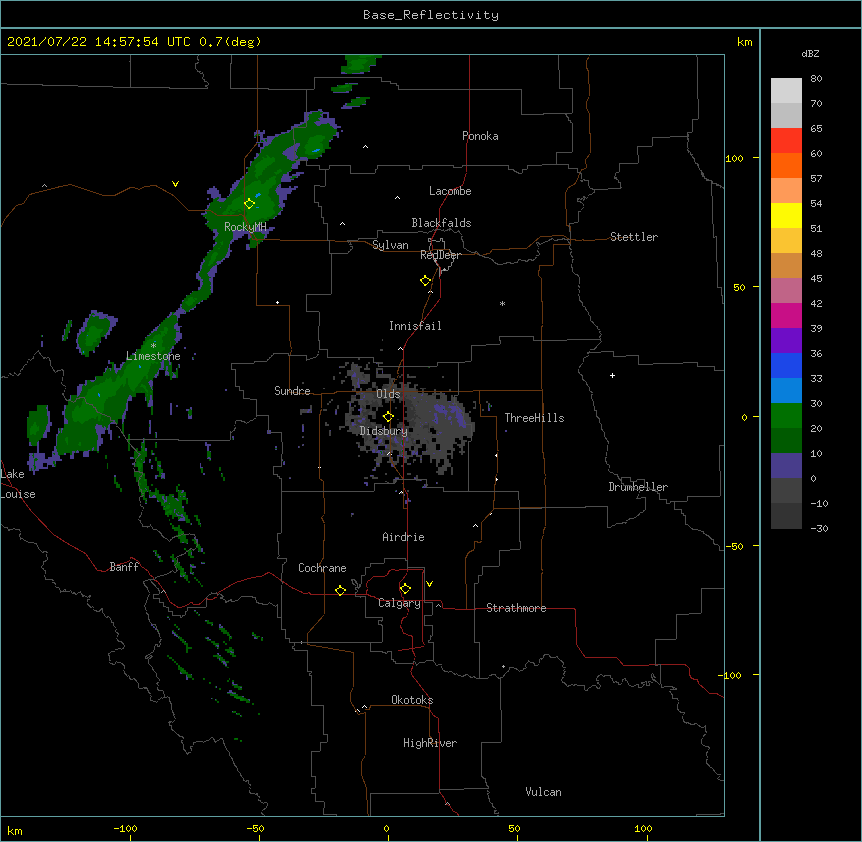Pick the yellow 51-54 dBZ legend swatch

point(786,215)
